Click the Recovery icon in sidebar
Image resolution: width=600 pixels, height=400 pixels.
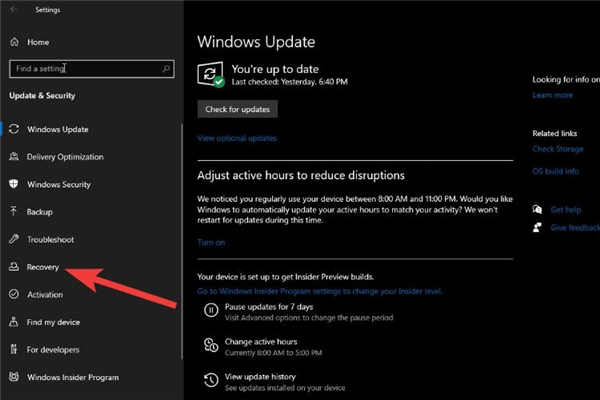coord(14,268)
